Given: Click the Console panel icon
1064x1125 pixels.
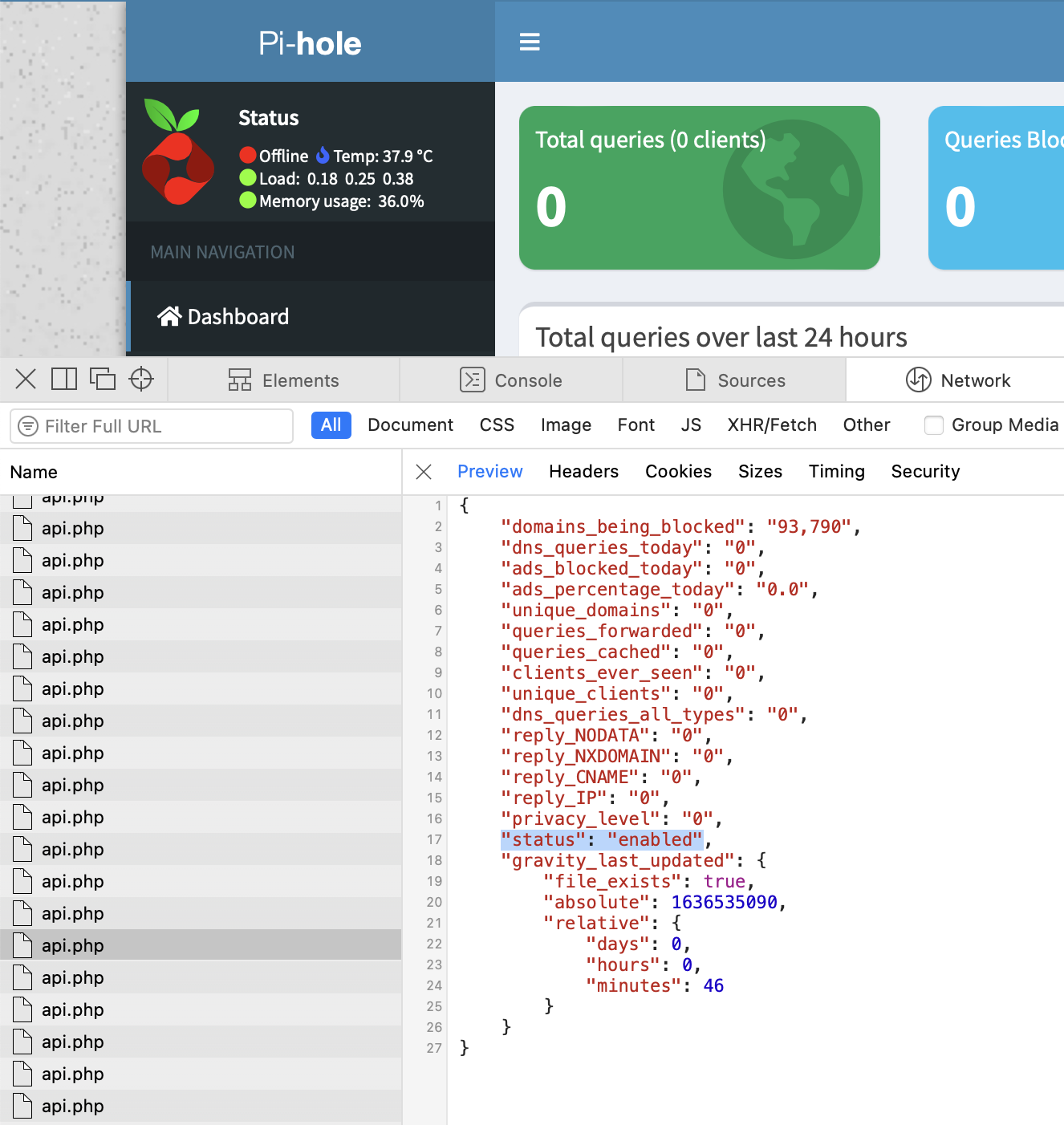Looking at the screenshot, I should pyautogui.click(x=474, y=380).
